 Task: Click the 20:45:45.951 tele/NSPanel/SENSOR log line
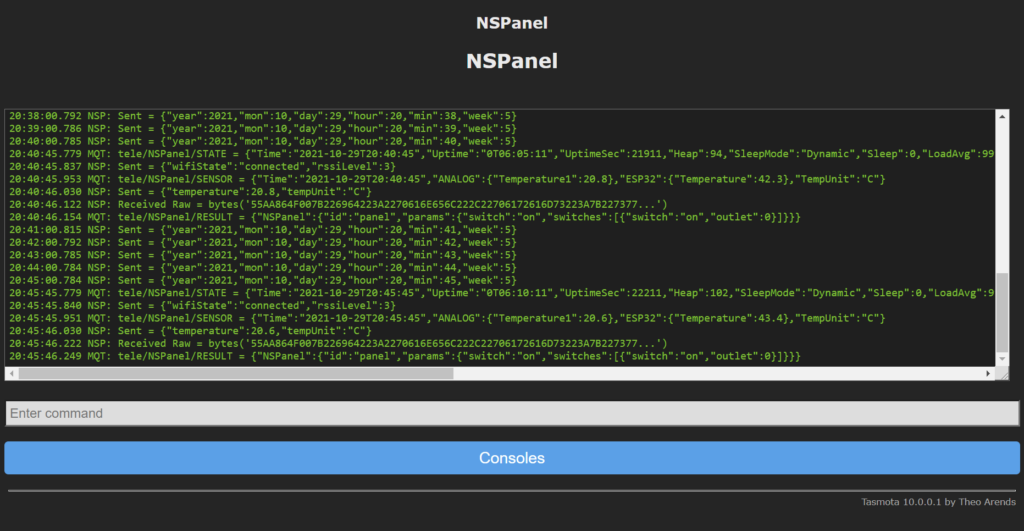(447, 318)
